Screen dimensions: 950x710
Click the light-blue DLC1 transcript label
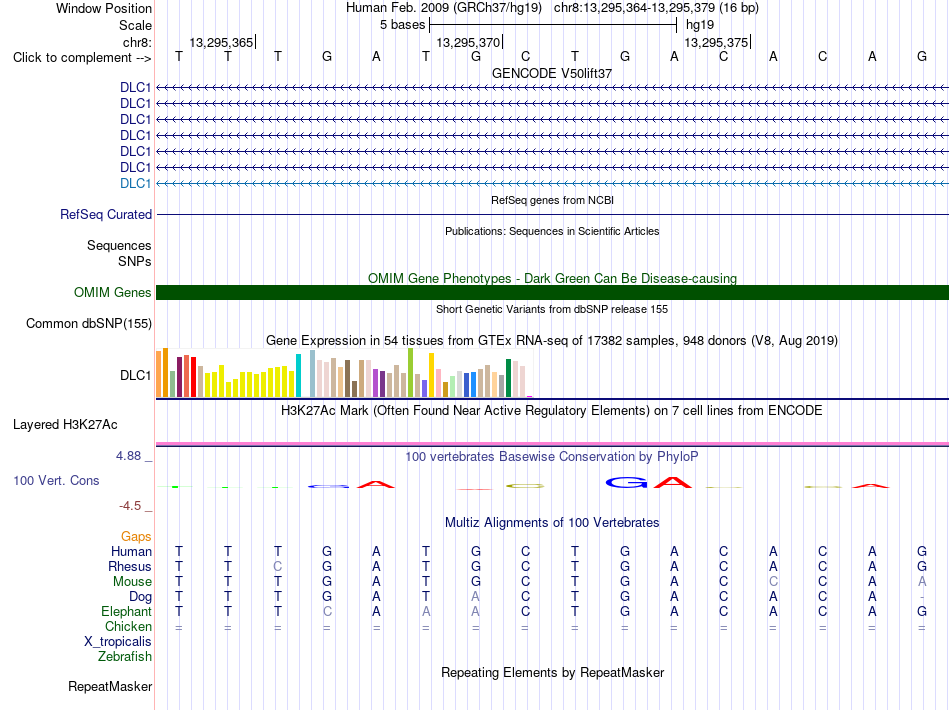(136, 184)
